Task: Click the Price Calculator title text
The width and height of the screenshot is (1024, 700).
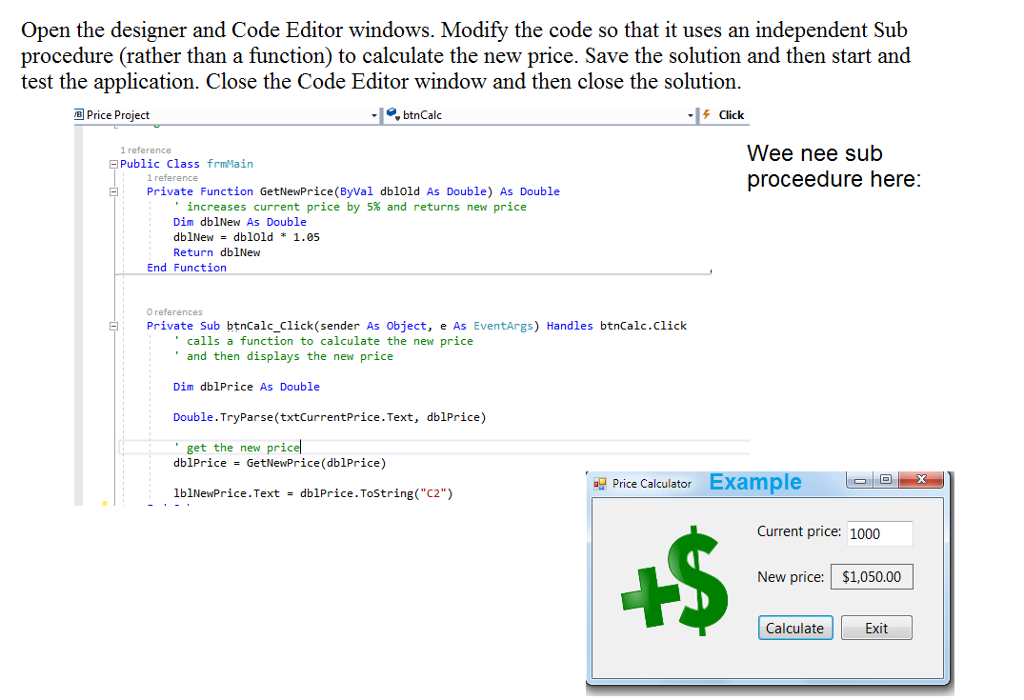Action: pyautogui.click(x=652, y=484)
